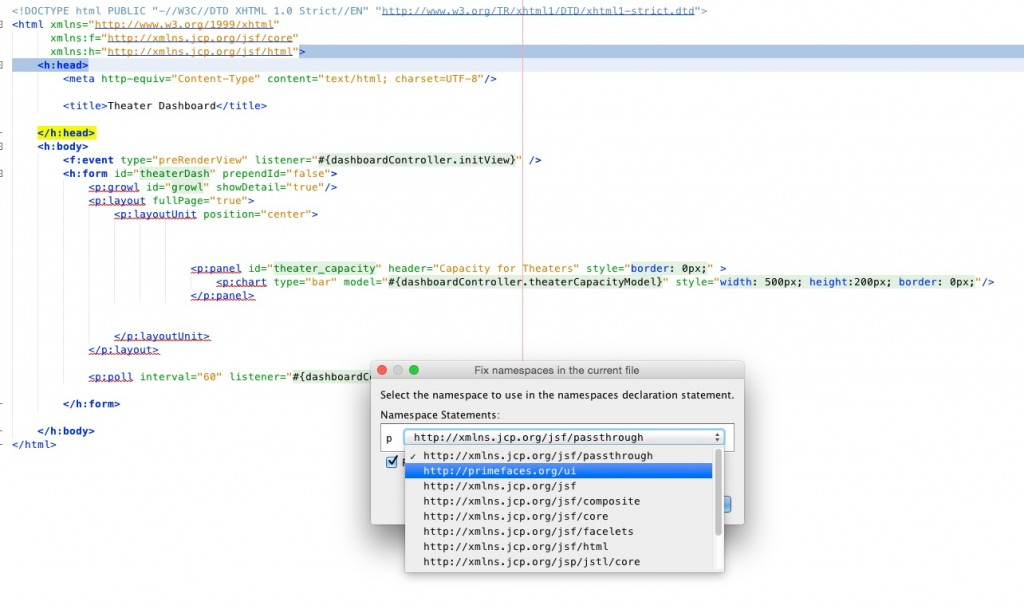Select the jsf/composite namespace option
Image resolution: width=1024 pixels, height=609 pixels.
tap(558, 501)
